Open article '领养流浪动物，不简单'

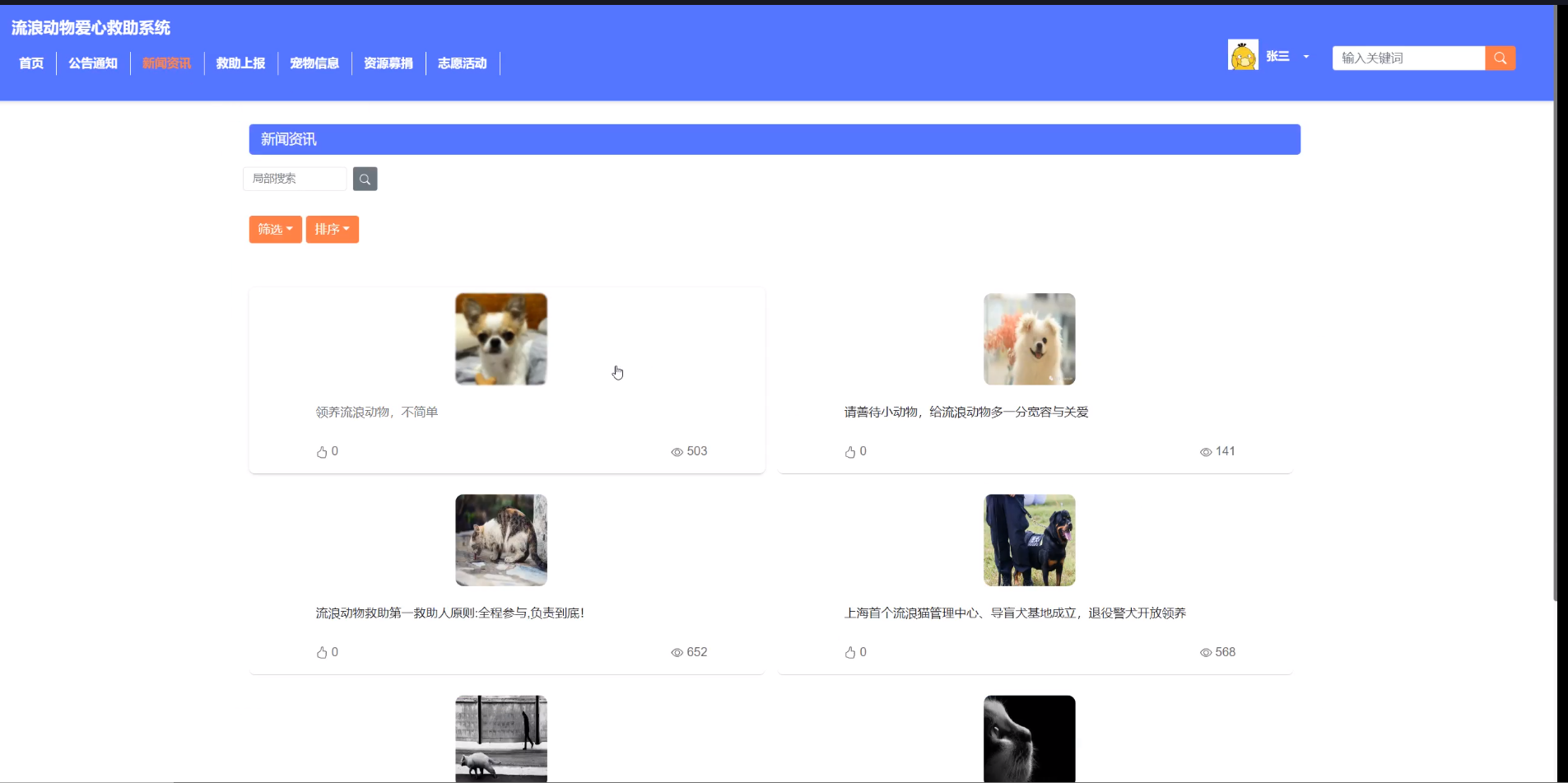(x=377, y=412)
